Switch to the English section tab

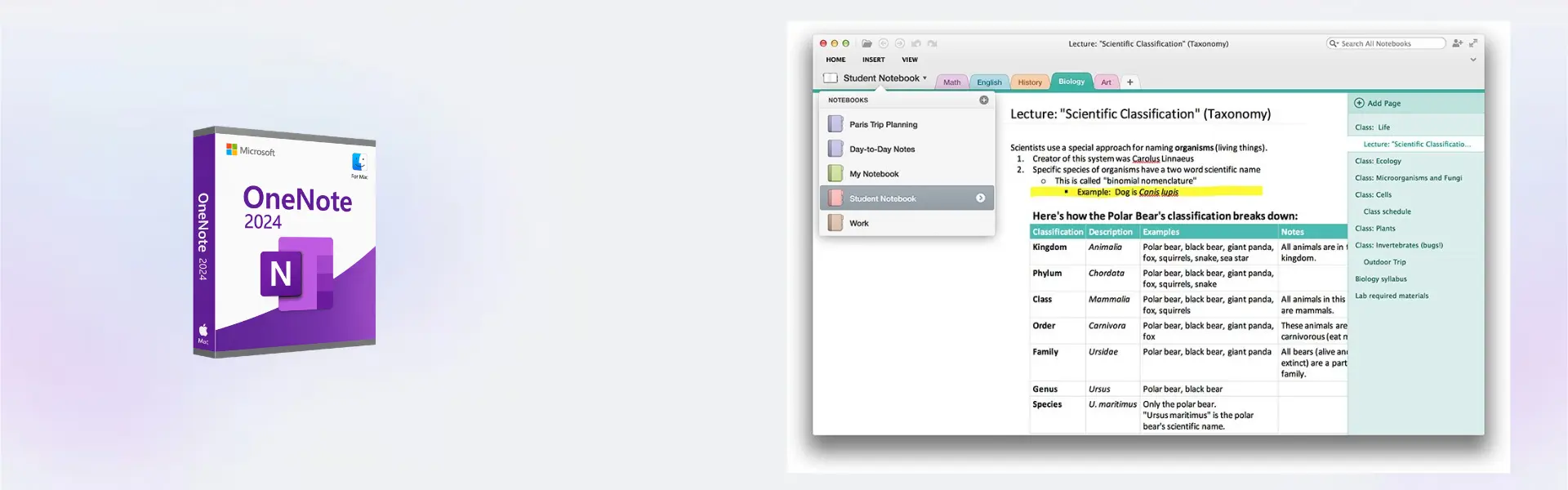[x=989, y=82]
